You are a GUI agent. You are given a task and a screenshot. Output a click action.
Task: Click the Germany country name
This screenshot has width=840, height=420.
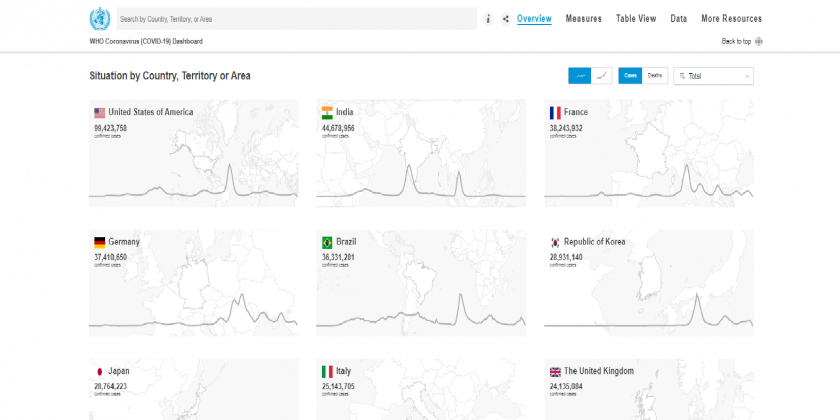click(123, 242)
